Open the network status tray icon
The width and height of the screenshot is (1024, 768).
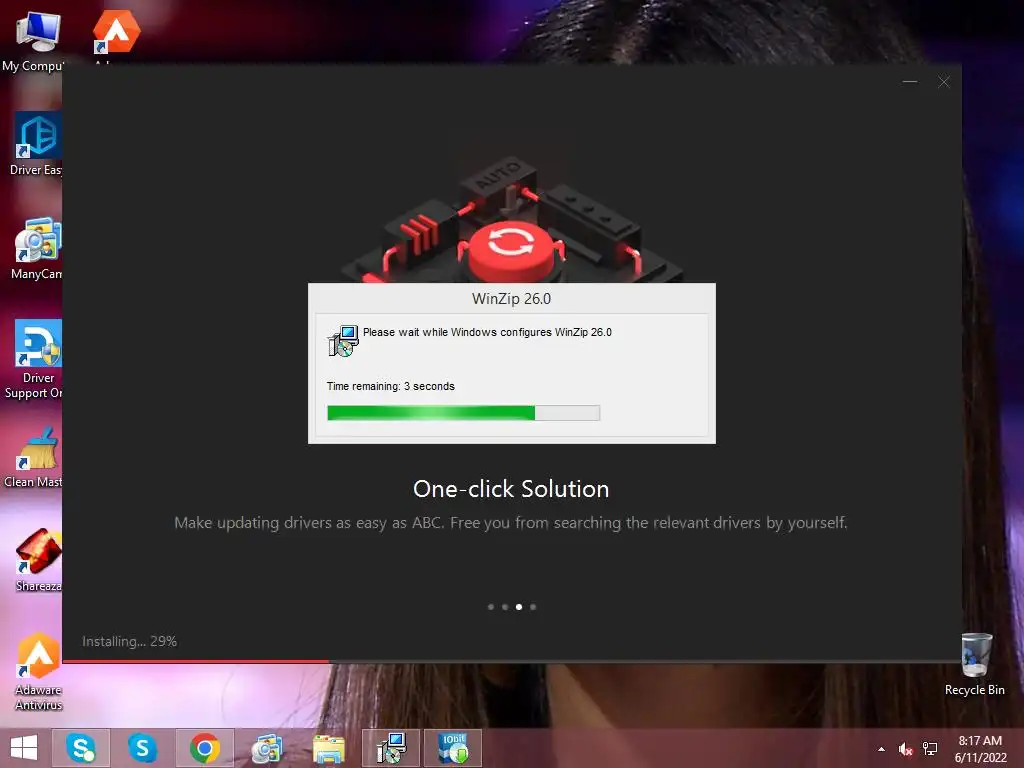[930, 749]
